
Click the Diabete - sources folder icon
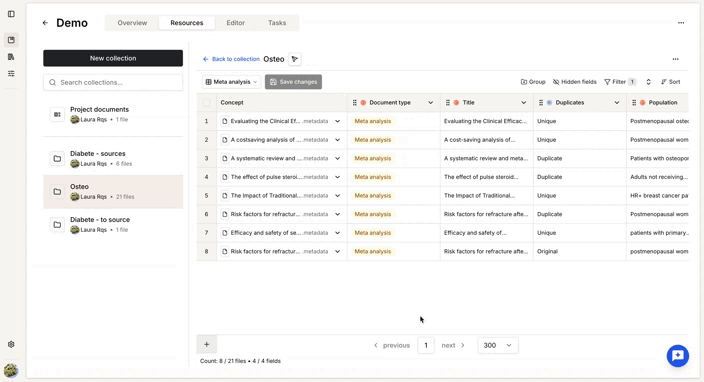tap(57, 158)
